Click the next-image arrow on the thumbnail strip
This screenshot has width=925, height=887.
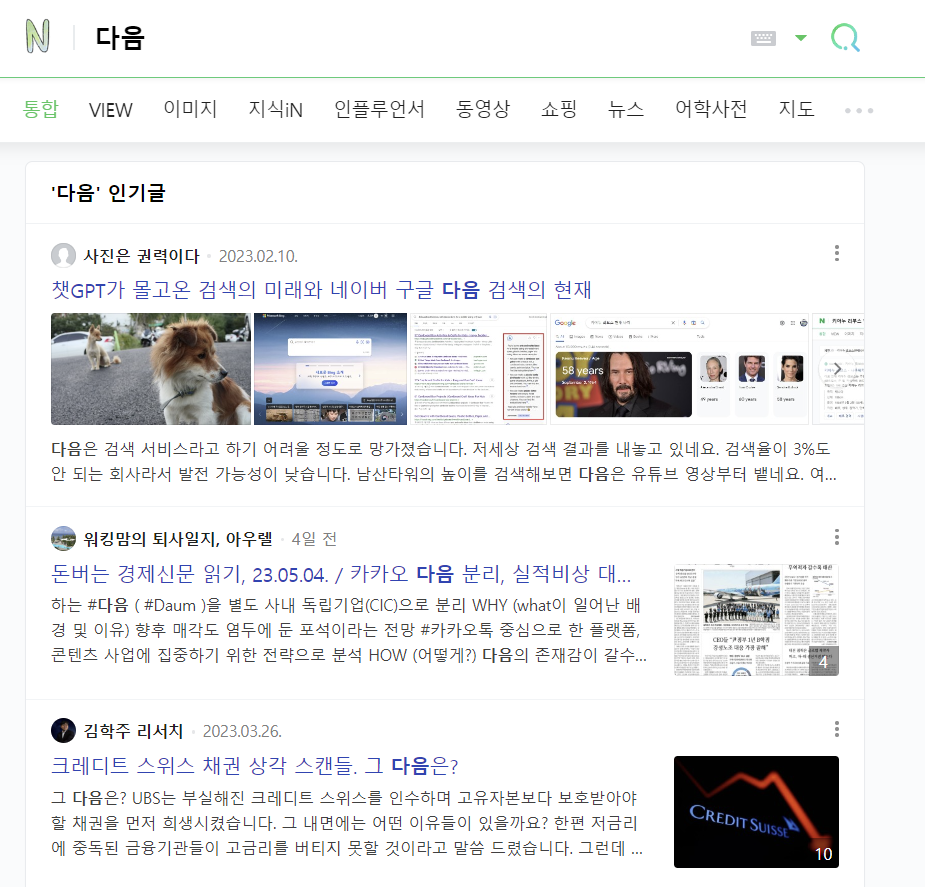837,369
